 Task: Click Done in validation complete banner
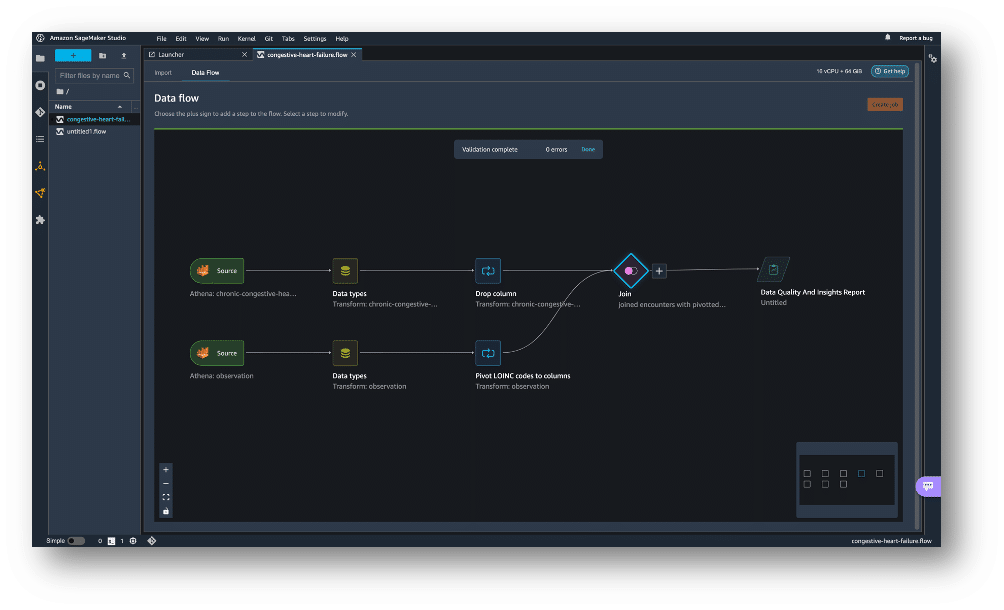(588, 149)
